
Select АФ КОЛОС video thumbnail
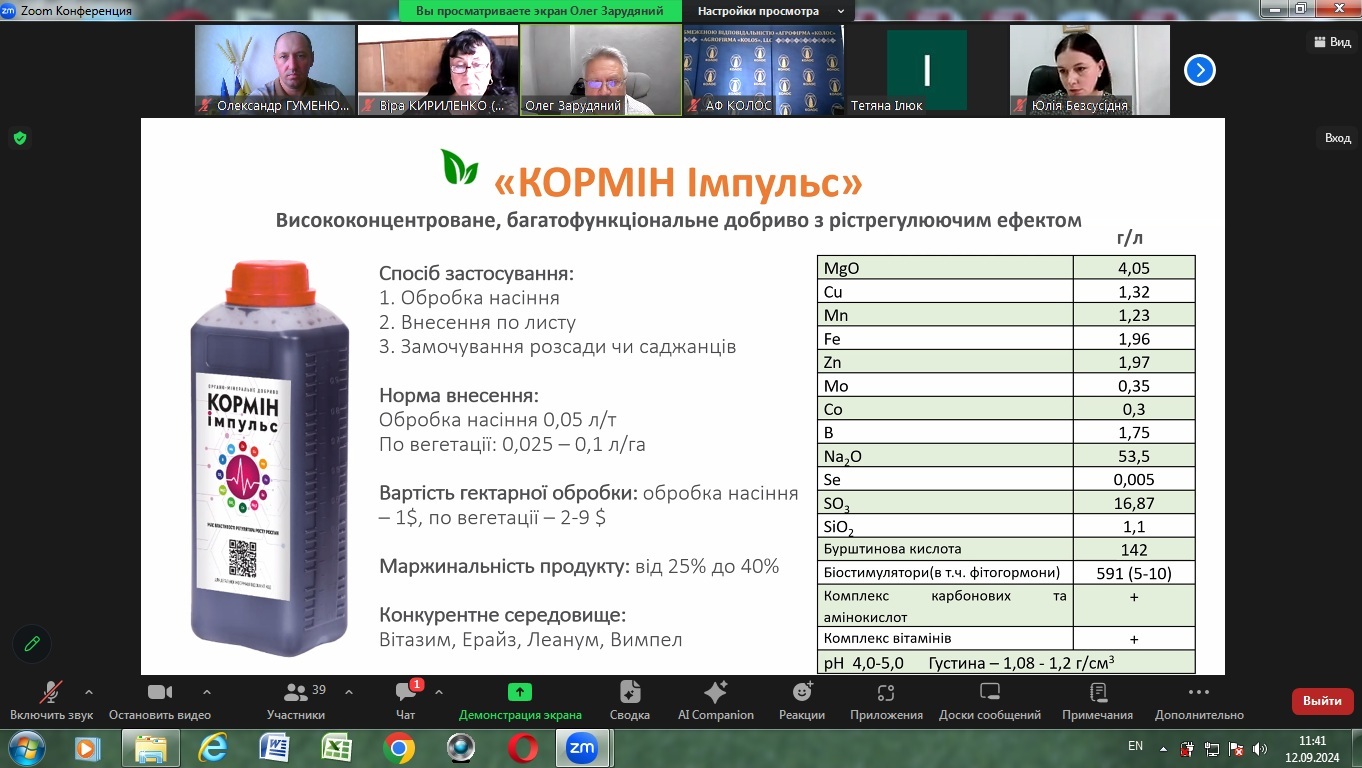point(764,70)
